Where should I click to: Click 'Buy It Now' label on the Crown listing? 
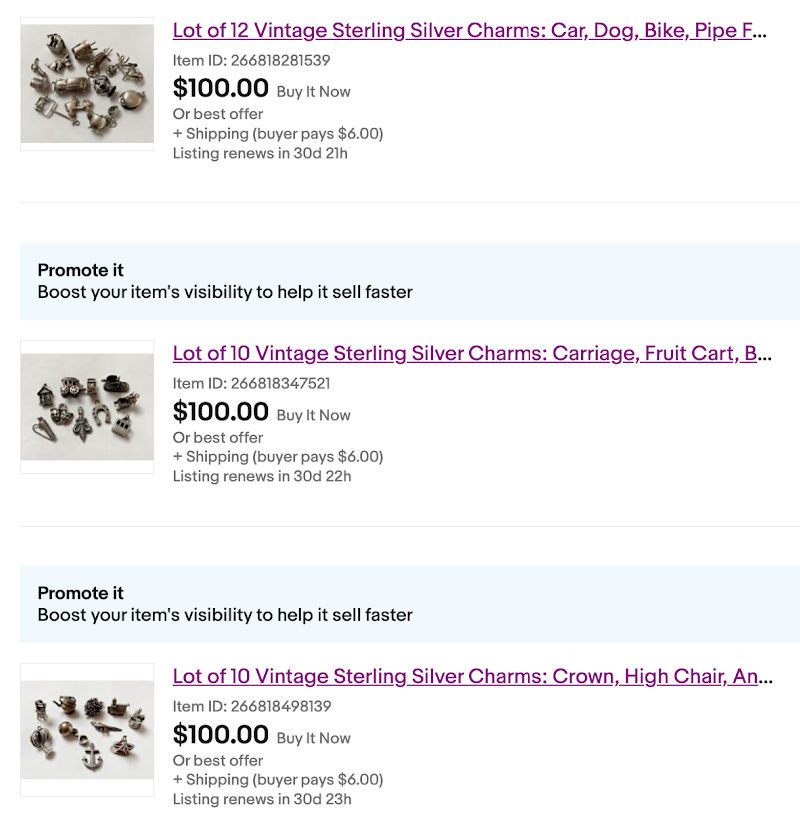point(313,739)
